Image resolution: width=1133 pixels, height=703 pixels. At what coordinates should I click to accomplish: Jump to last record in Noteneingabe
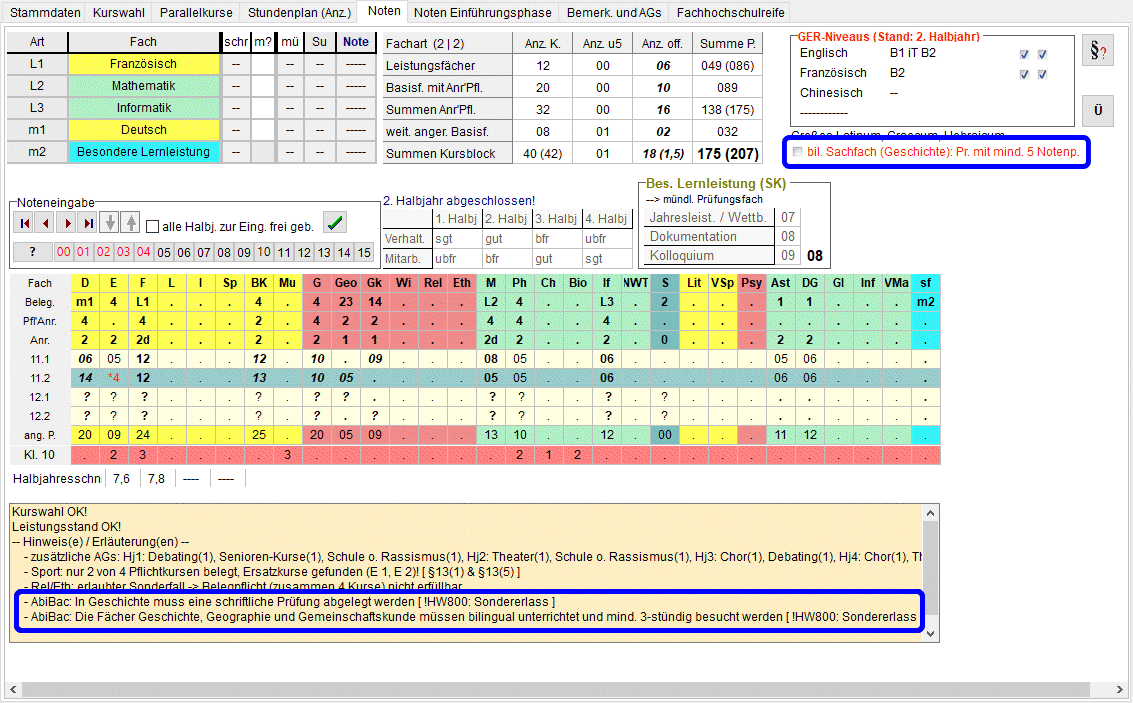88,223
